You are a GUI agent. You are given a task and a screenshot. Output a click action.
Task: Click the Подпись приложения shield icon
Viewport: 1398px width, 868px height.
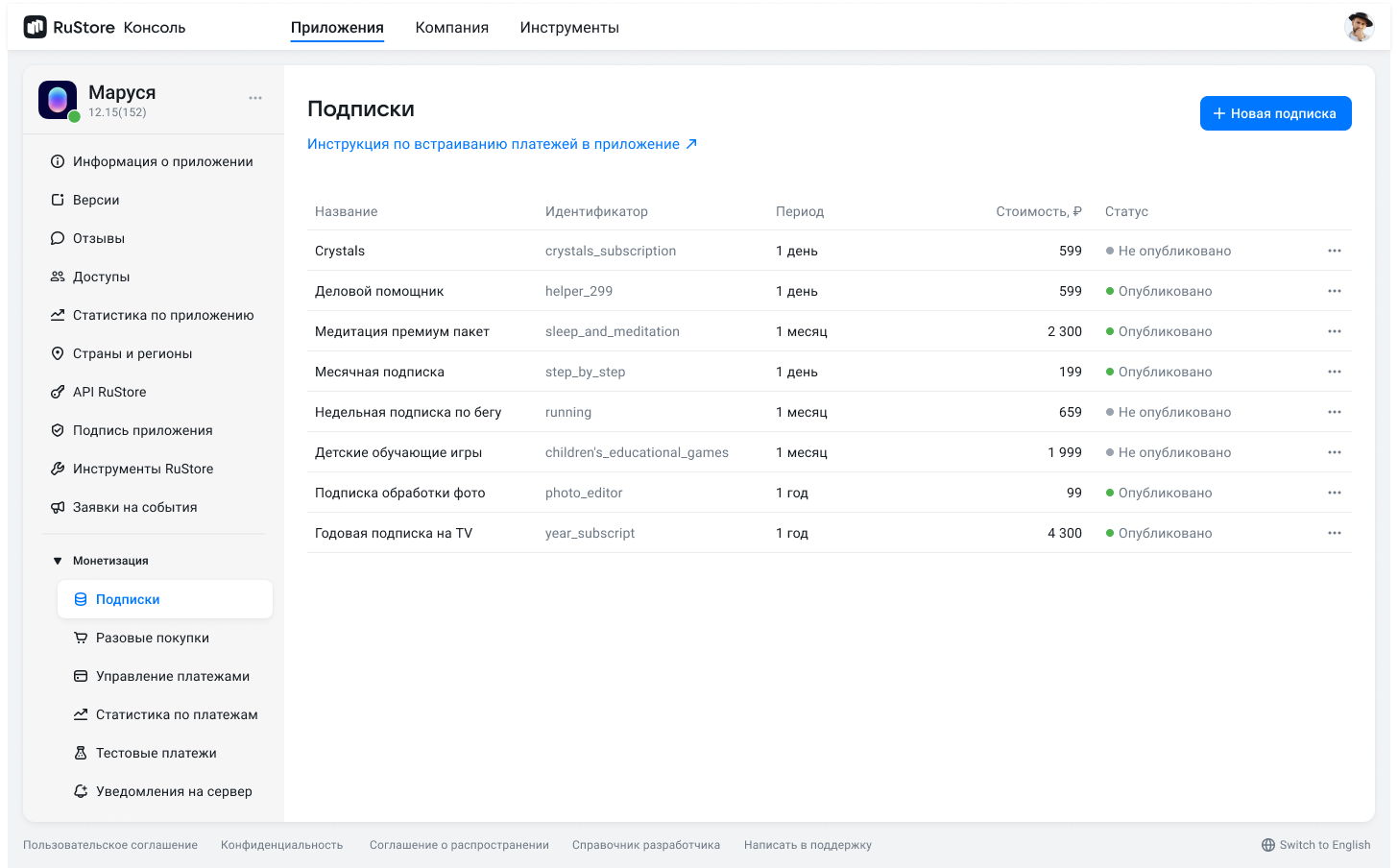58,430
